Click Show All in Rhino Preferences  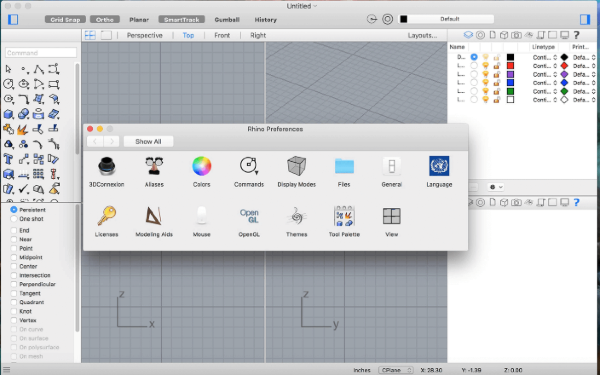point(148,142)
